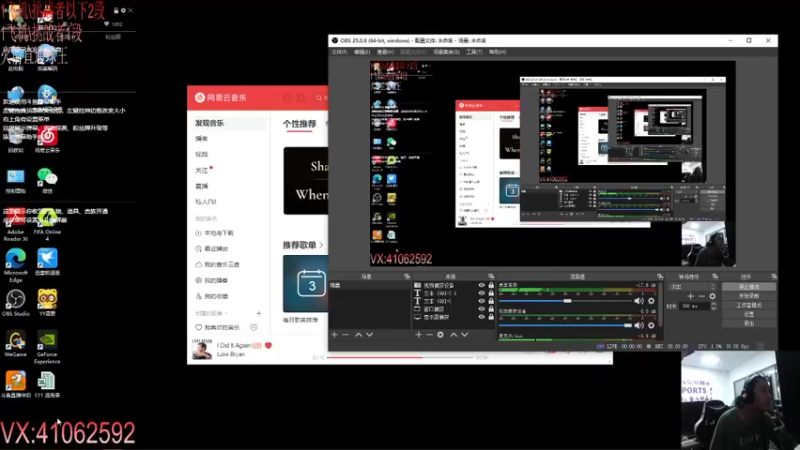The width and height of the screenshot is (800, 450).
Task: Hide the 显示器捕获 display capture source
Action: click(x=481, y=317)
